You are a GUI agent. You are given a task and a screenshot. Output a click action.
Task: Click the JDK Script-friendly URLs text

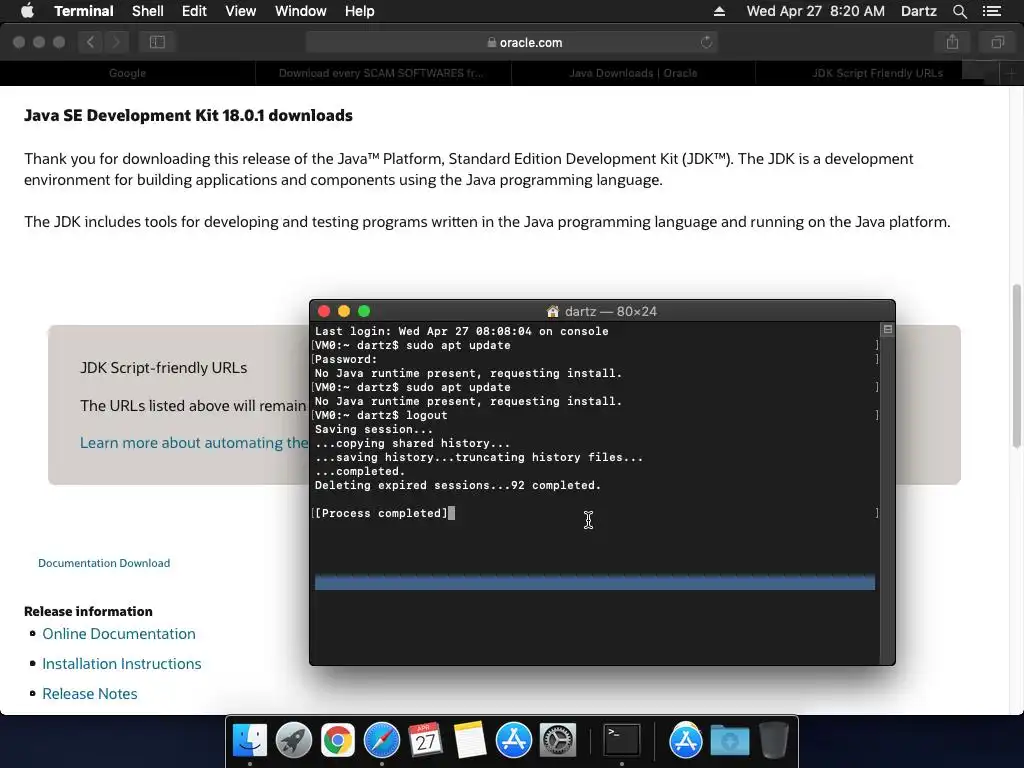[163, 368]
